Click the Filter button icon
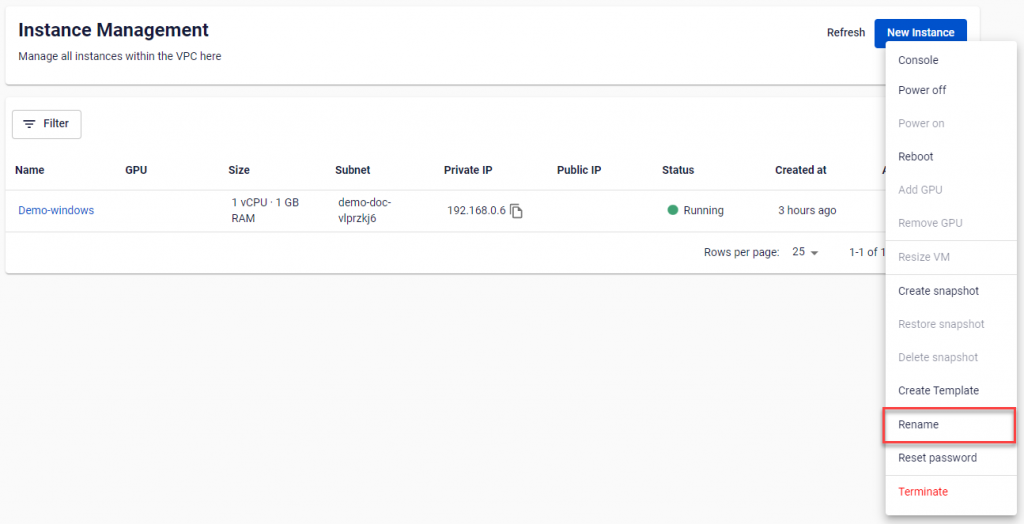 [x=29, y=124]
